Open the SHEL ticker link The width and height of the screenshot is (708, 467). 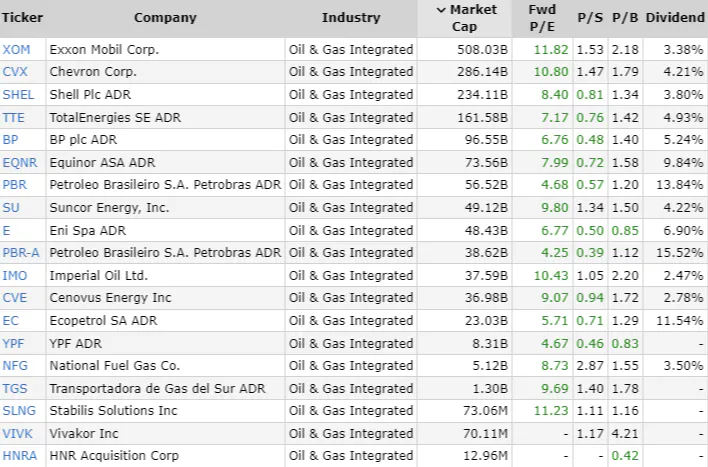coord(18,94)
